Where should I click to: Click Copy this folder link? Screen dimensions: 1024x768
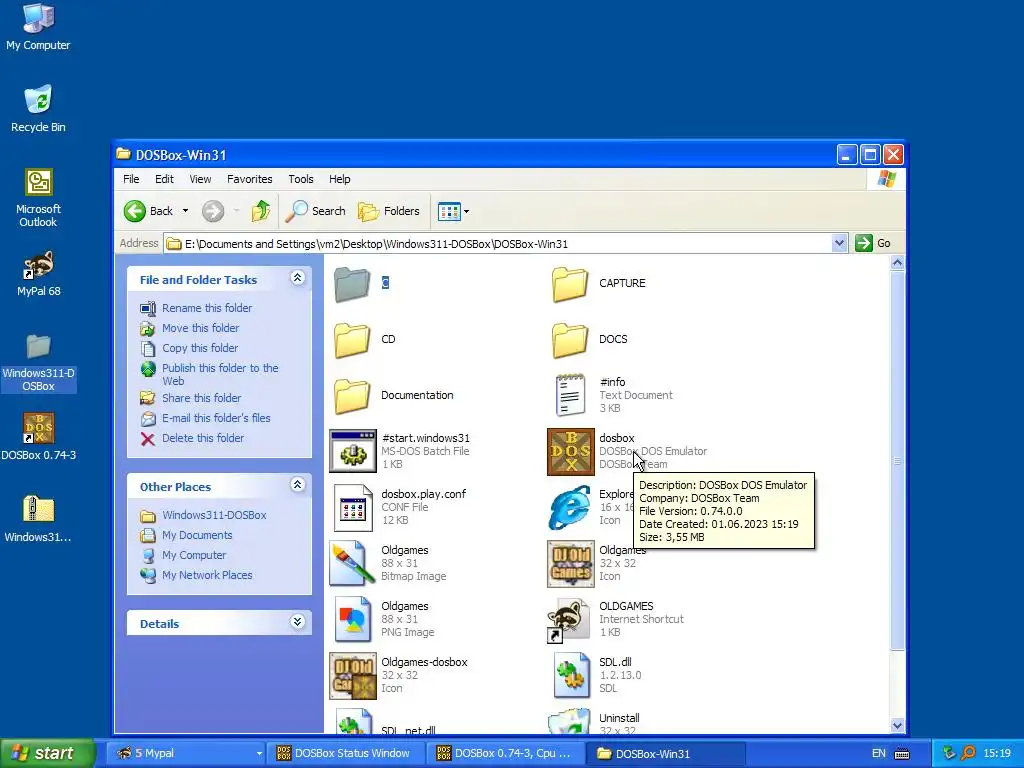point(200,348)
